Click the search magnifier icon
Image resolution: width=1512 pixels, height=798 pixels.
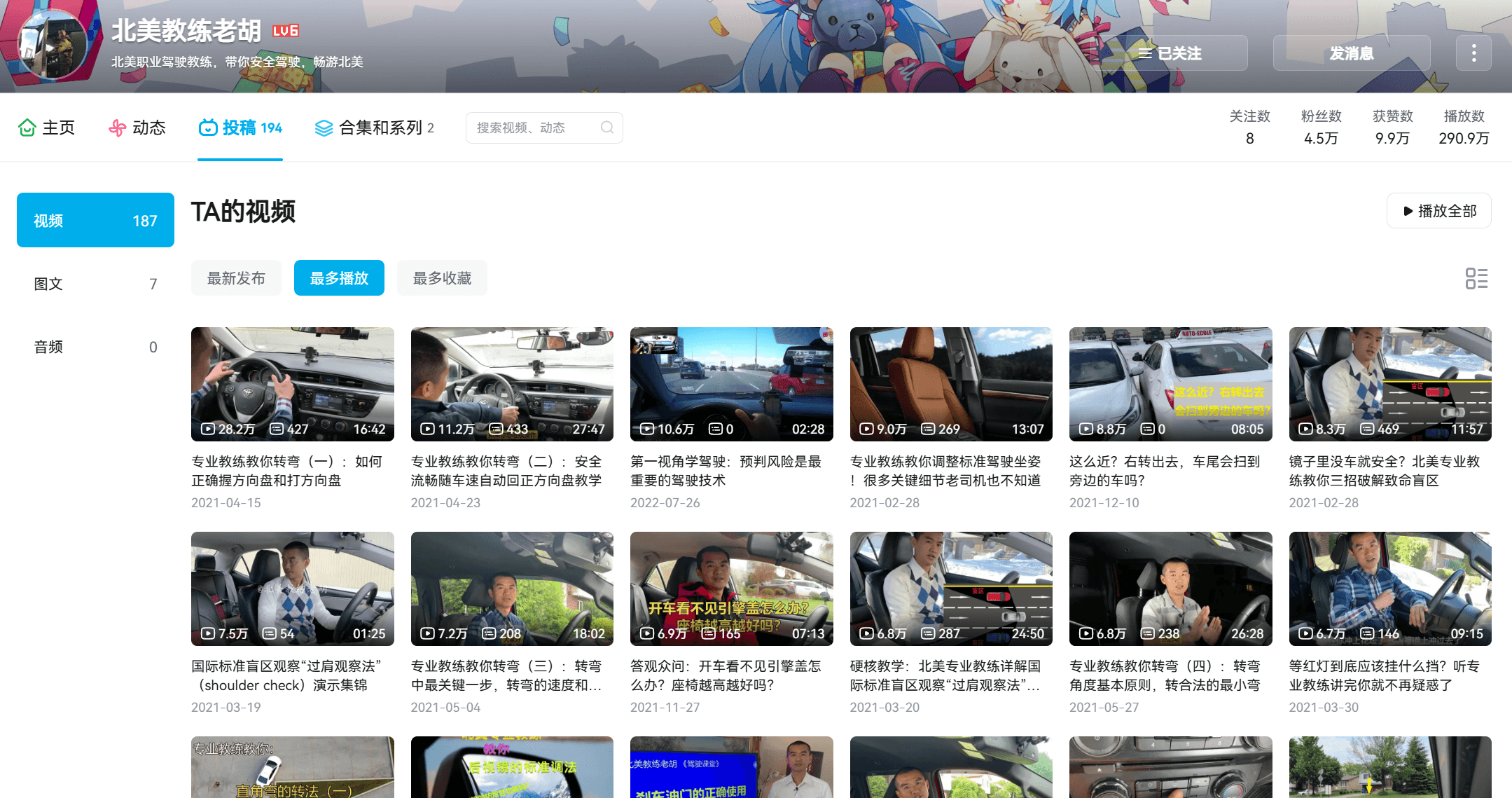pos(607,128)
